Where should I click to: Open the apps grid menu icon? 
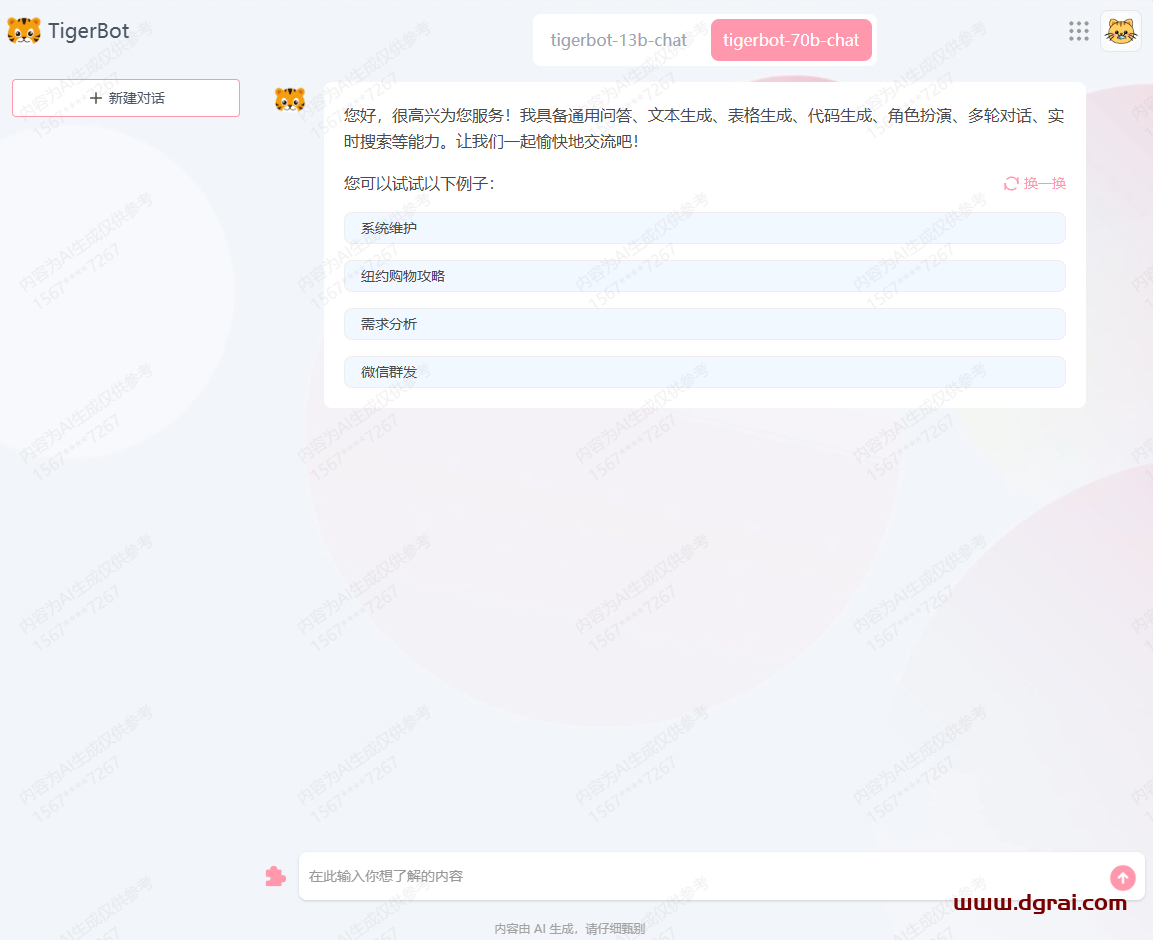1078,31
